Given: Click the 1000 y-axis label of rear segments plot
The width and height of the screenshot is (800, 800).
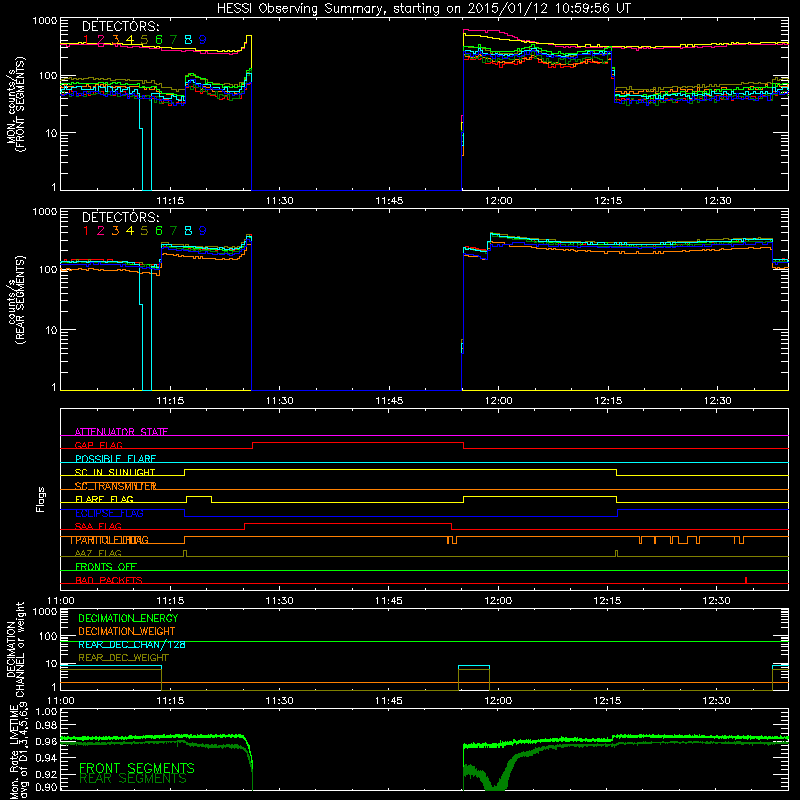Looking at the screenshot, I should (44, 212).
